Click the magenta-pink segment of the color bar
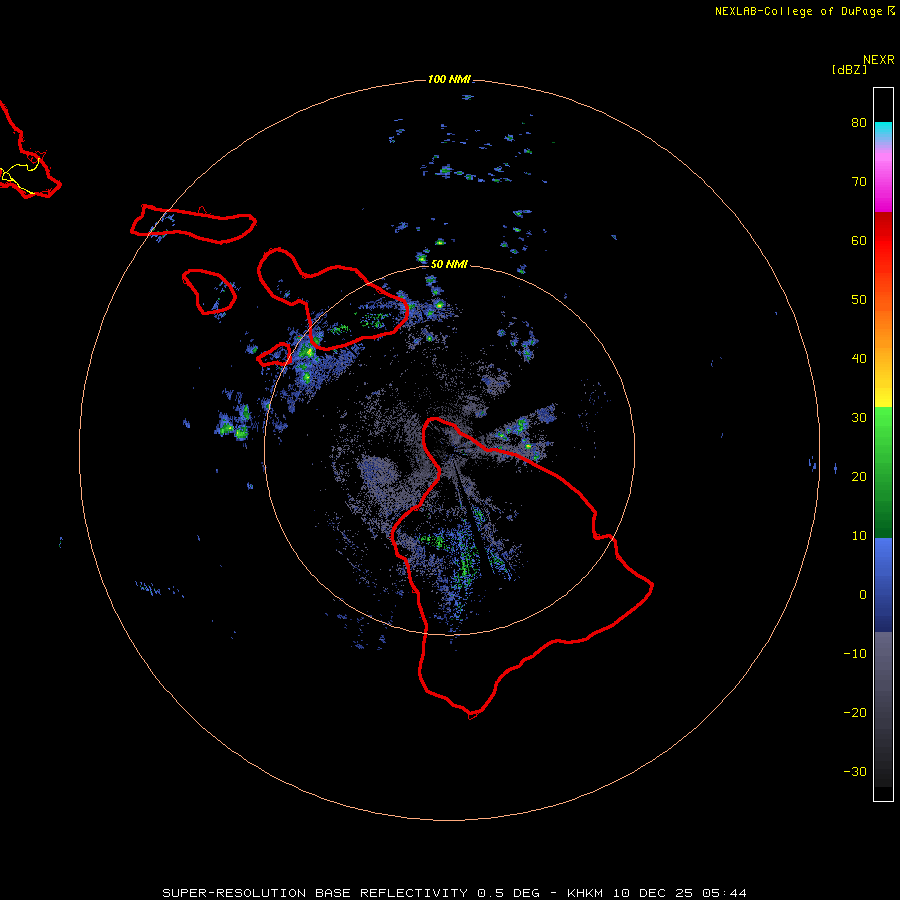The width and height of the screenshot is (900, 900). pyautogui.click(x=883, y=181)
